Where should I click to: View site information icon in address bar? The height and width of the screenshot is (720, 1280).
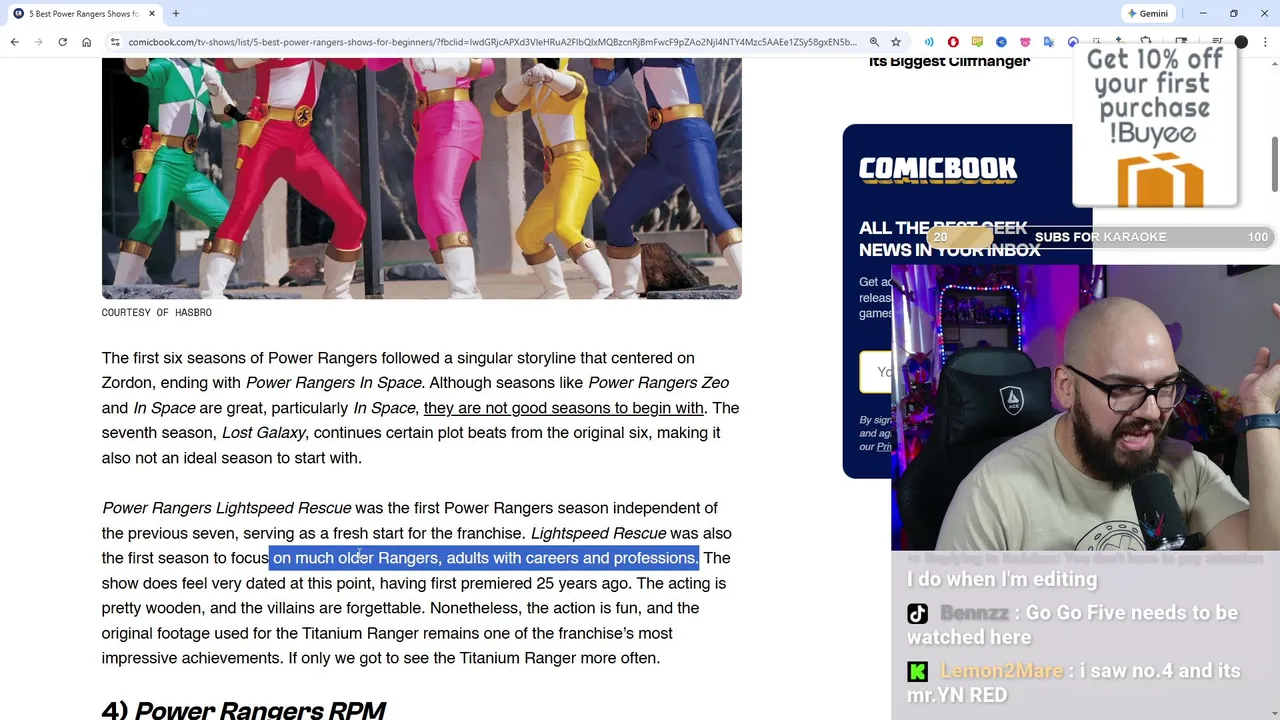[x=115, y=42]
